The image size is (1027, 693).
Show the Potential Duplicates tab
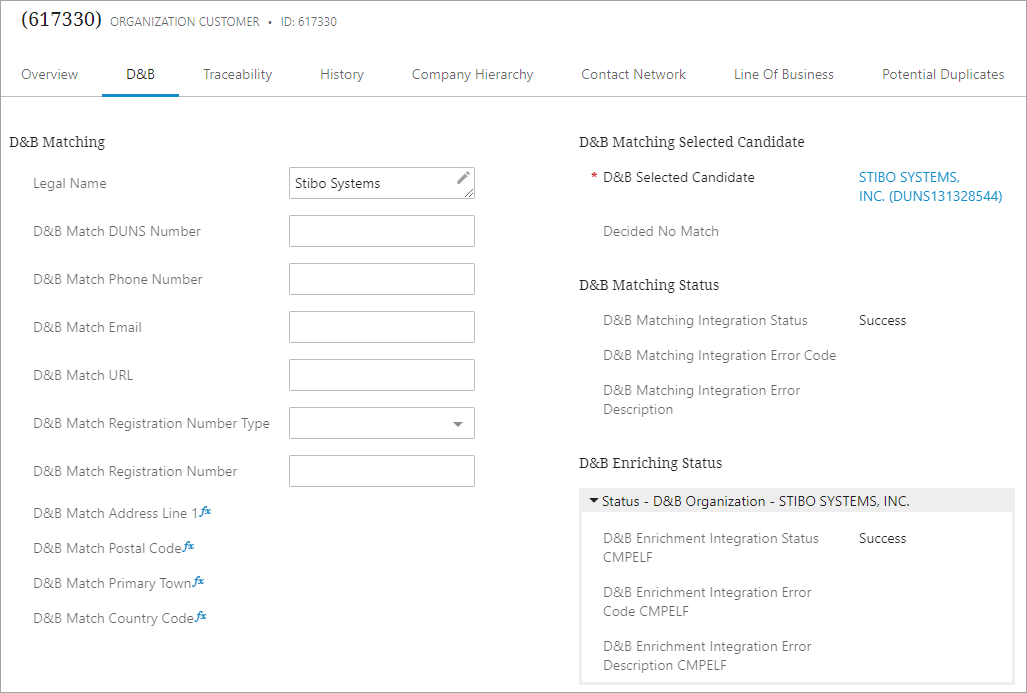click(942, 74)
